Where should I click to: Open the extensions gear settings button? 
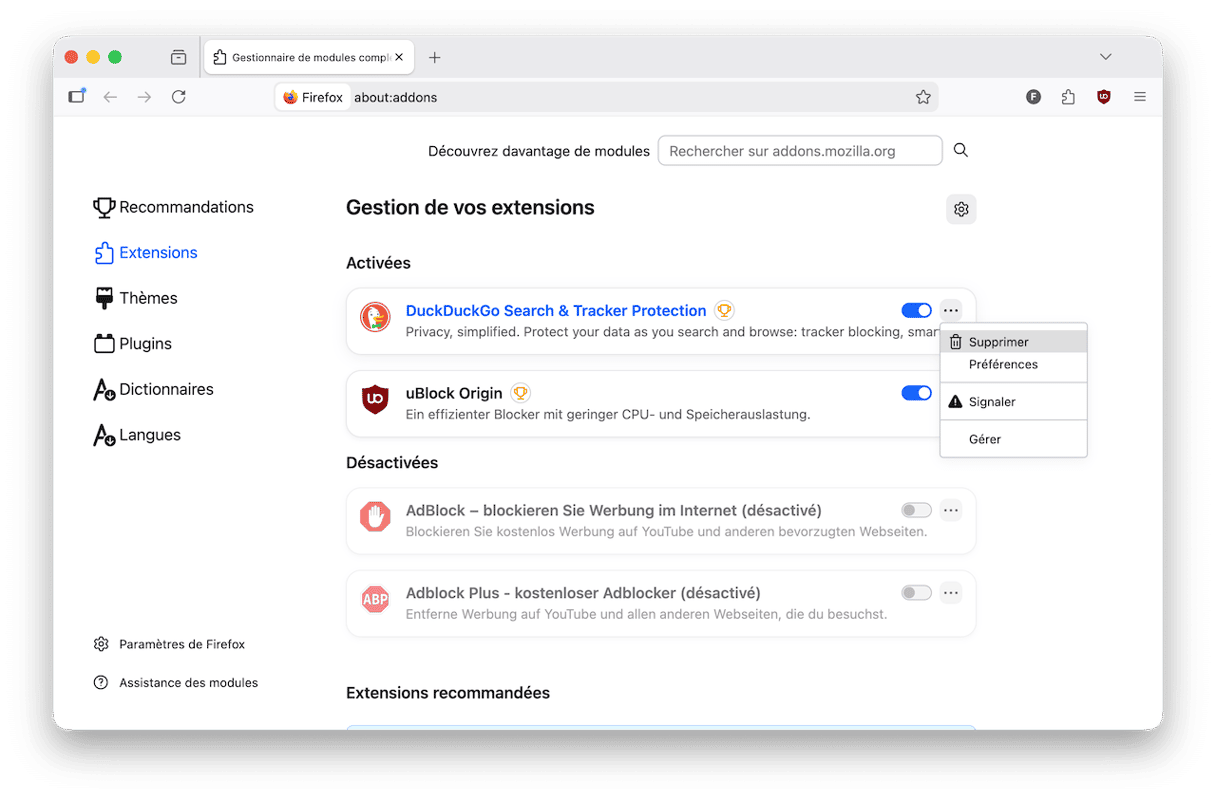961,209
